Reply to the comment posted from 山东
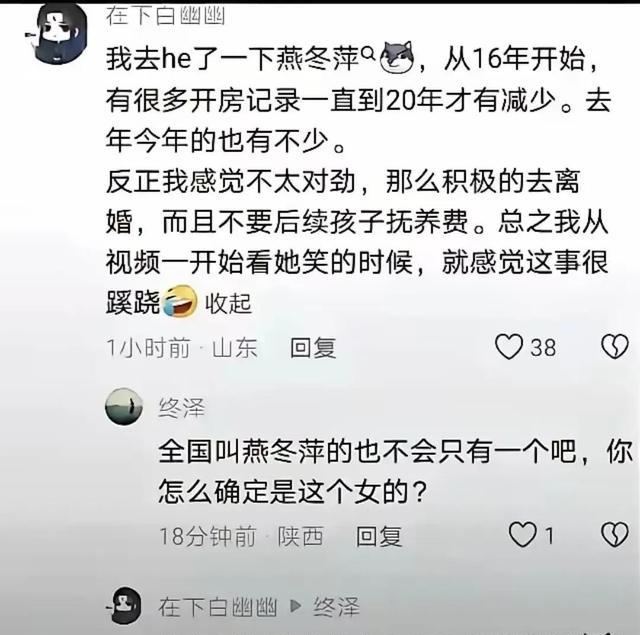Image resolution: width=640 pixels, height=635 pixels. [x=313, y=348]
